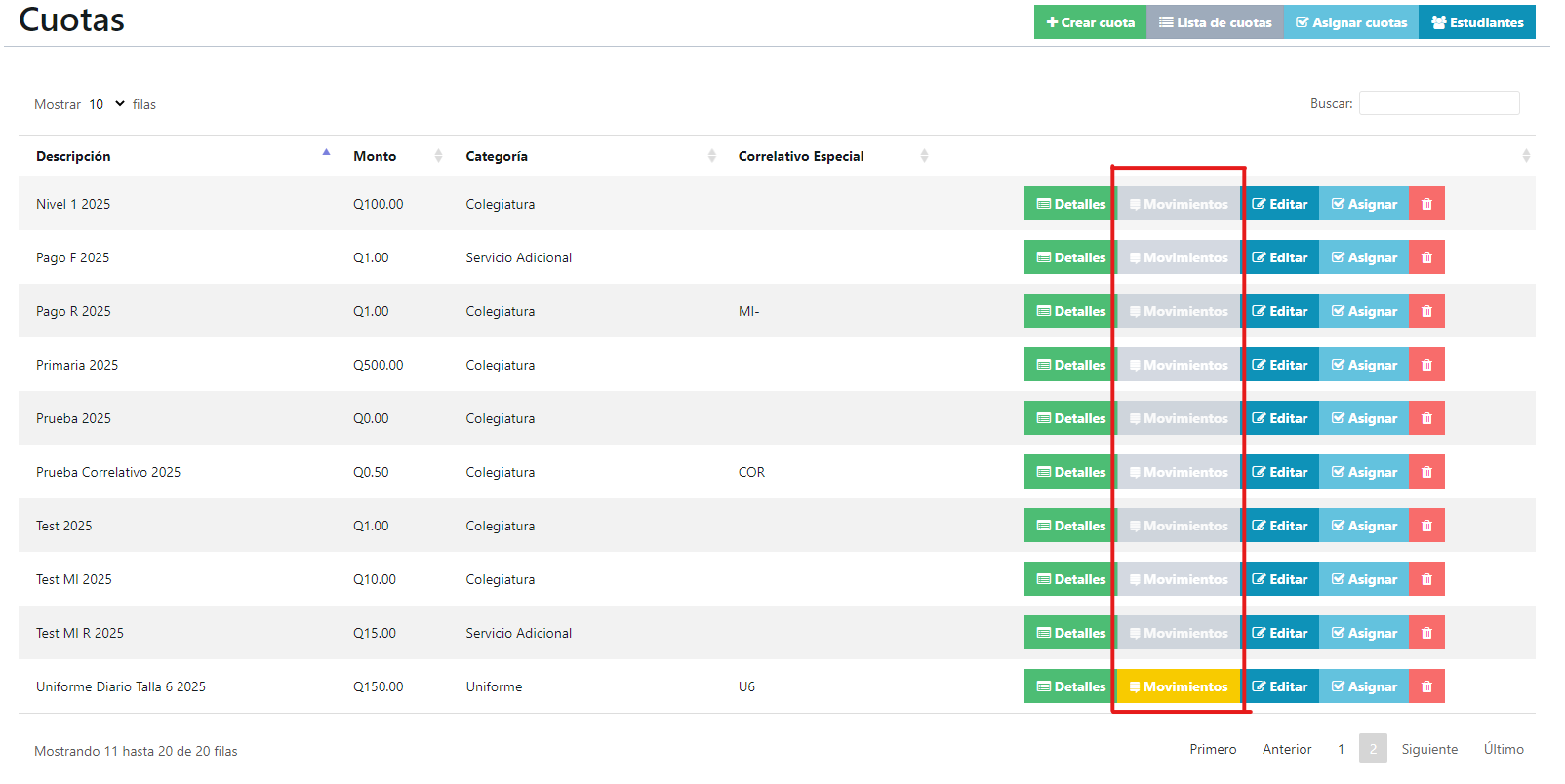1565x784 pixels.
Task: Remove Test MI R 2025 with trash icon
Action: (1426, 633)
